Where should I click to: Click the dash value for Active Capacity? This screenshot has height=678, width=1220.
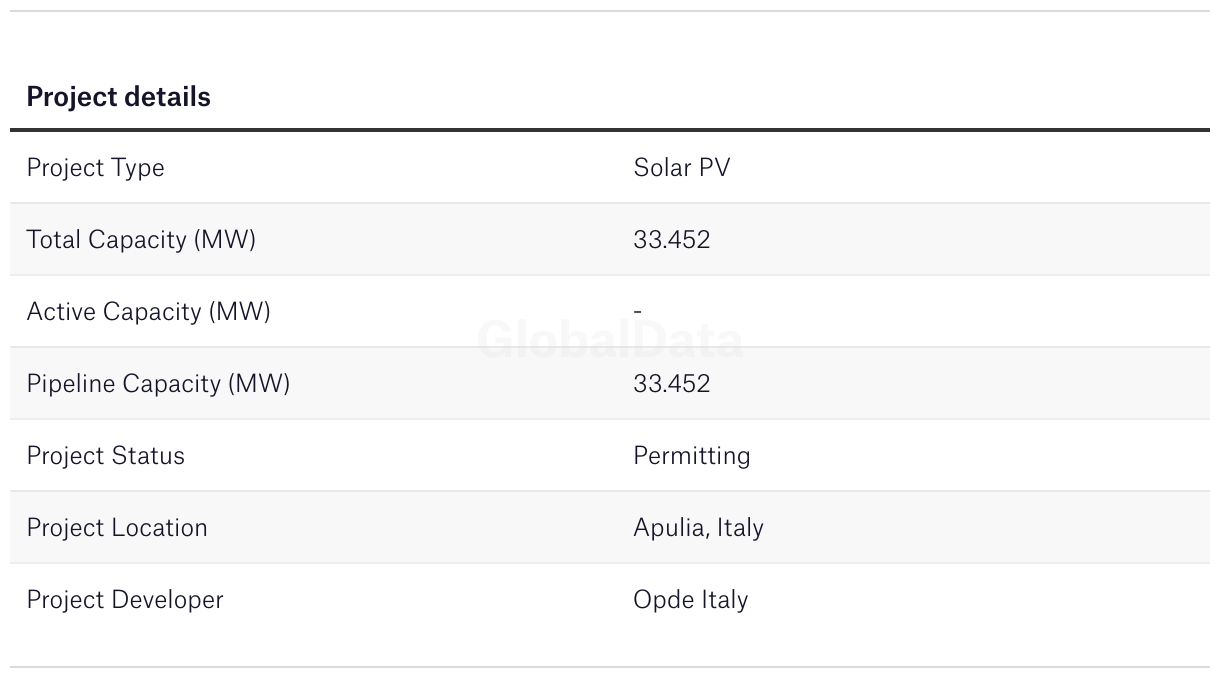(637, 312)
